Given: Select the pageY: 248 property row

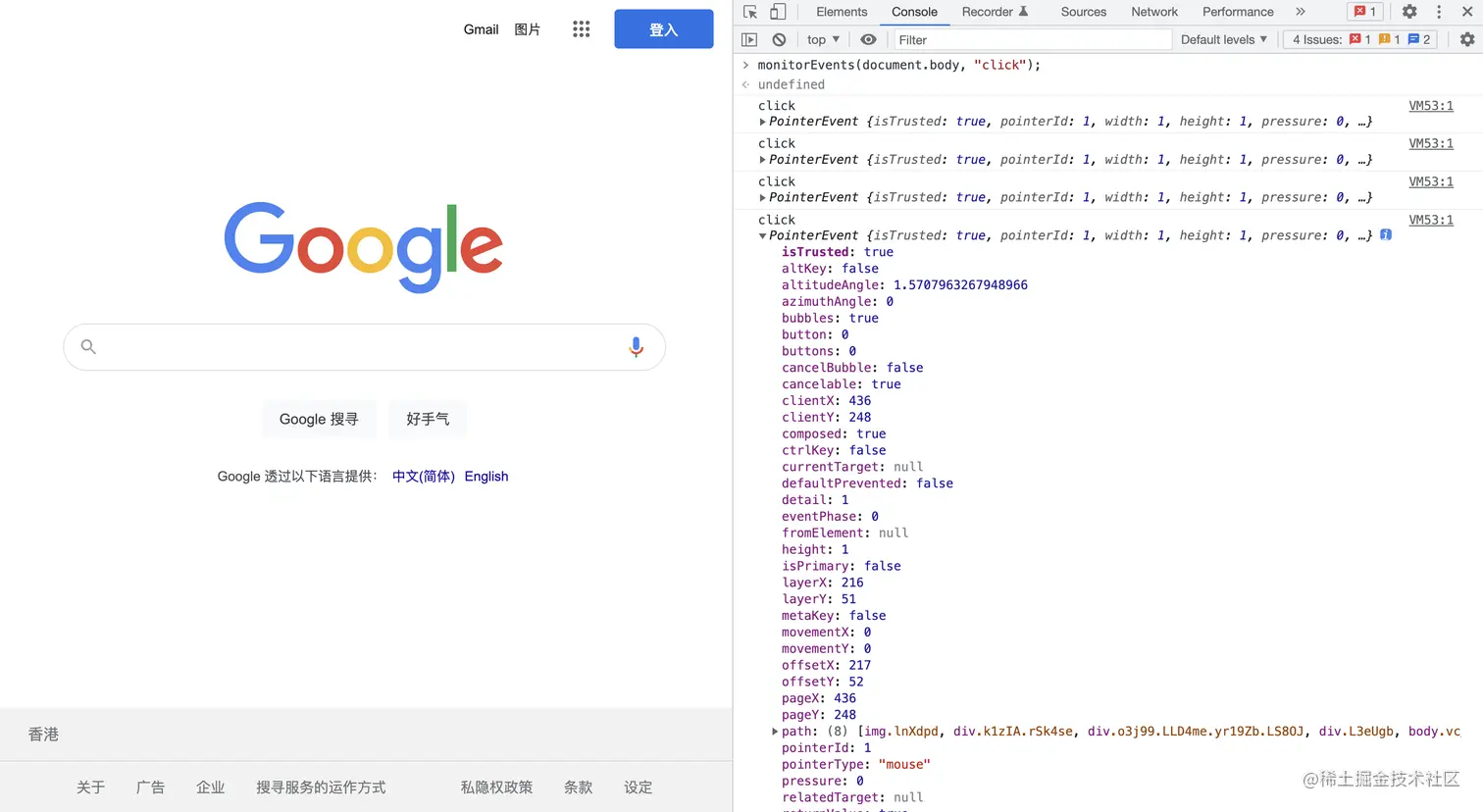Looking at the screenshot, I should [818, 715].
